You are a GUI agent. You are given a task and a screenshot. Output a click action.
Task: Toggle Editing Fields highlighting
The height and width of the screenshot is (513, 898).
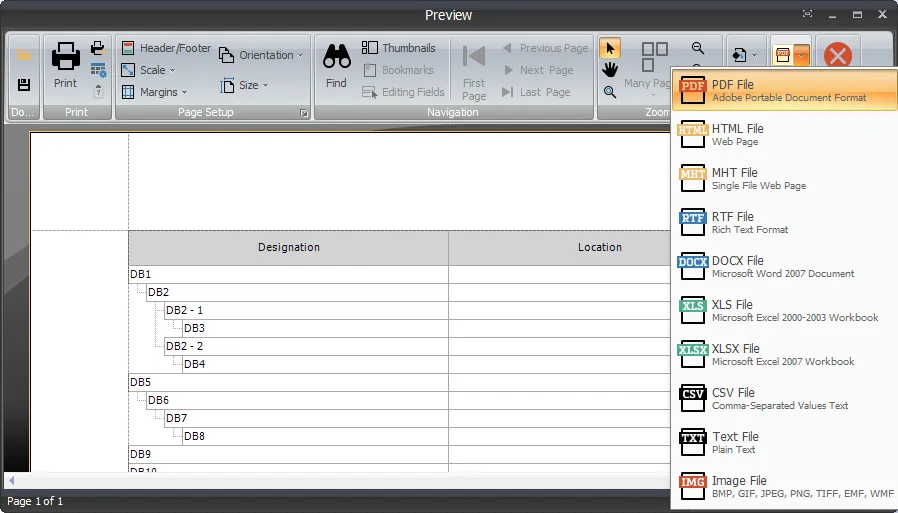point(403,92)
